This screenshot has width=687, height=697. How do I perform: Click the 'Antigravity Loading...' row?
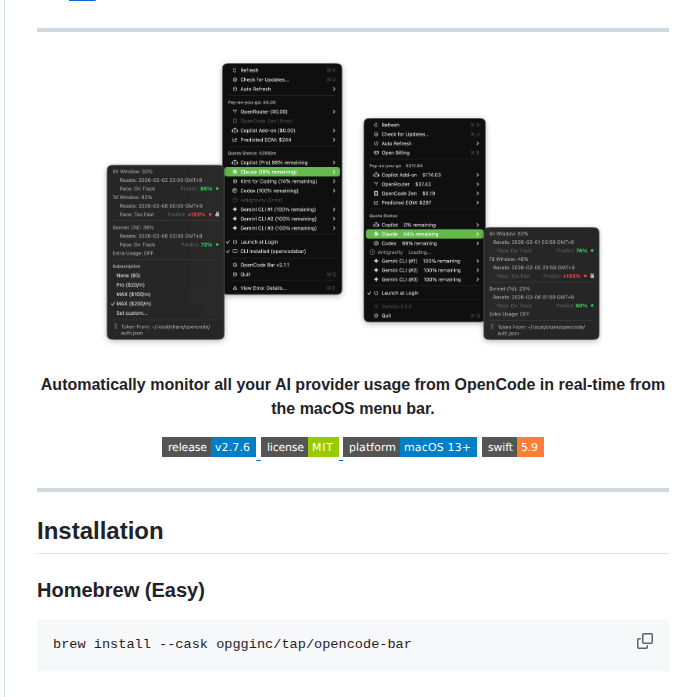click(424, 252)
